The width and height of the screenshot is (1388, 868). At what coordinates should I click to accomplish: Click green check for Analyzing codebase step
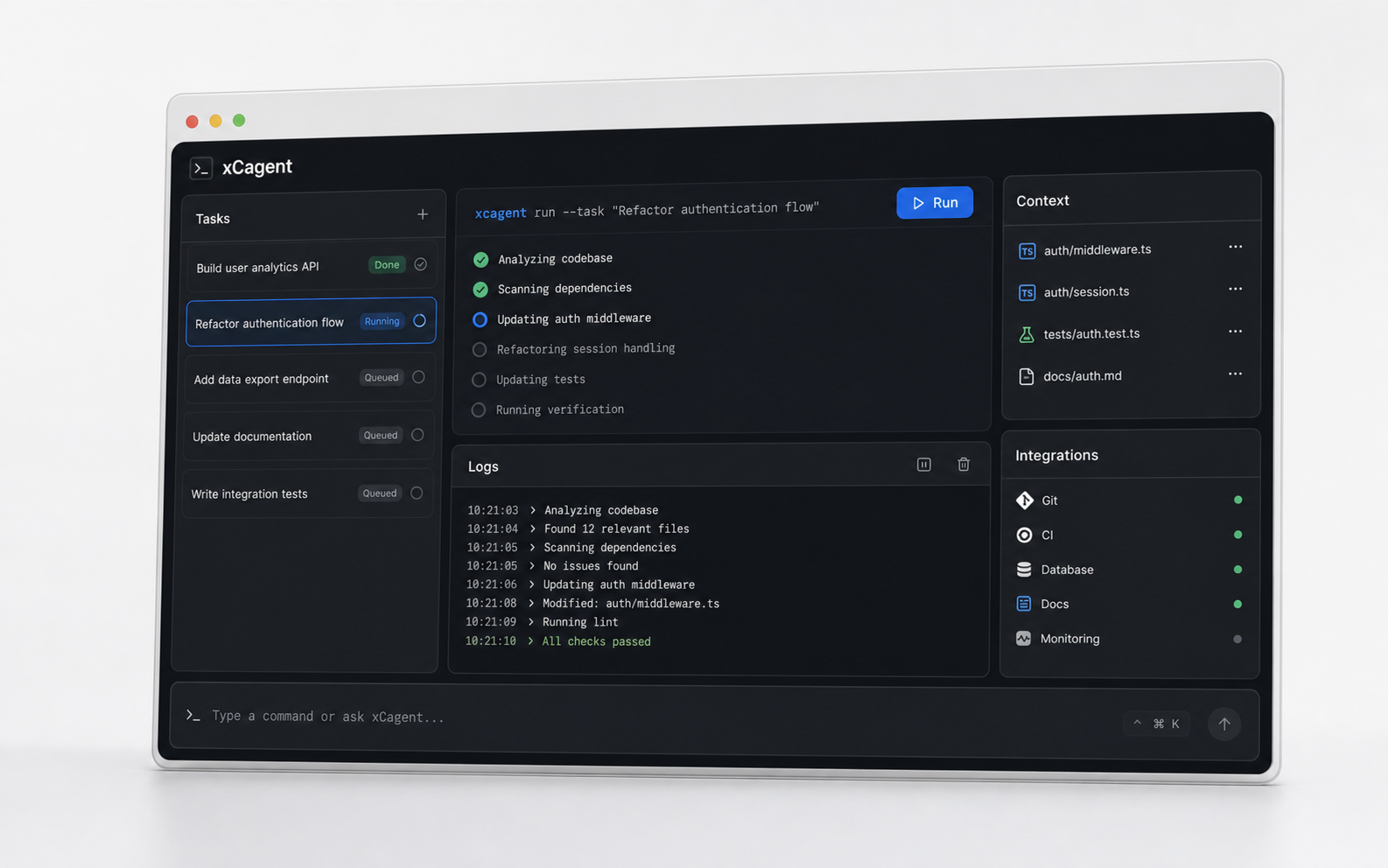tap(480, 260)
